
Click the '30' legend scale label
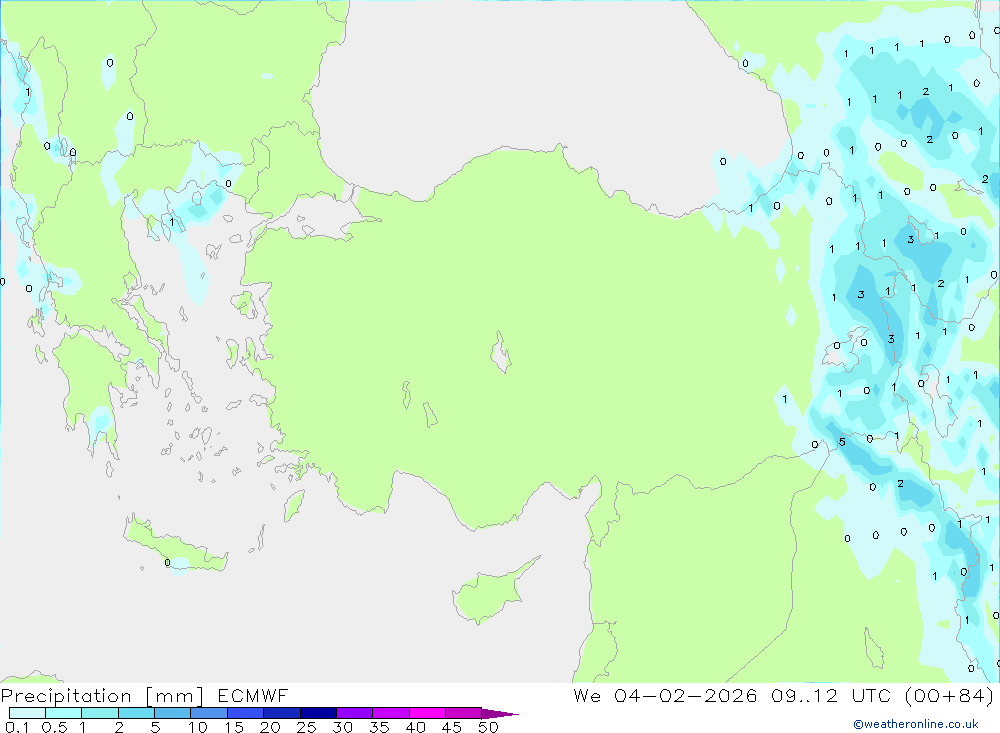tap(342, 727)
